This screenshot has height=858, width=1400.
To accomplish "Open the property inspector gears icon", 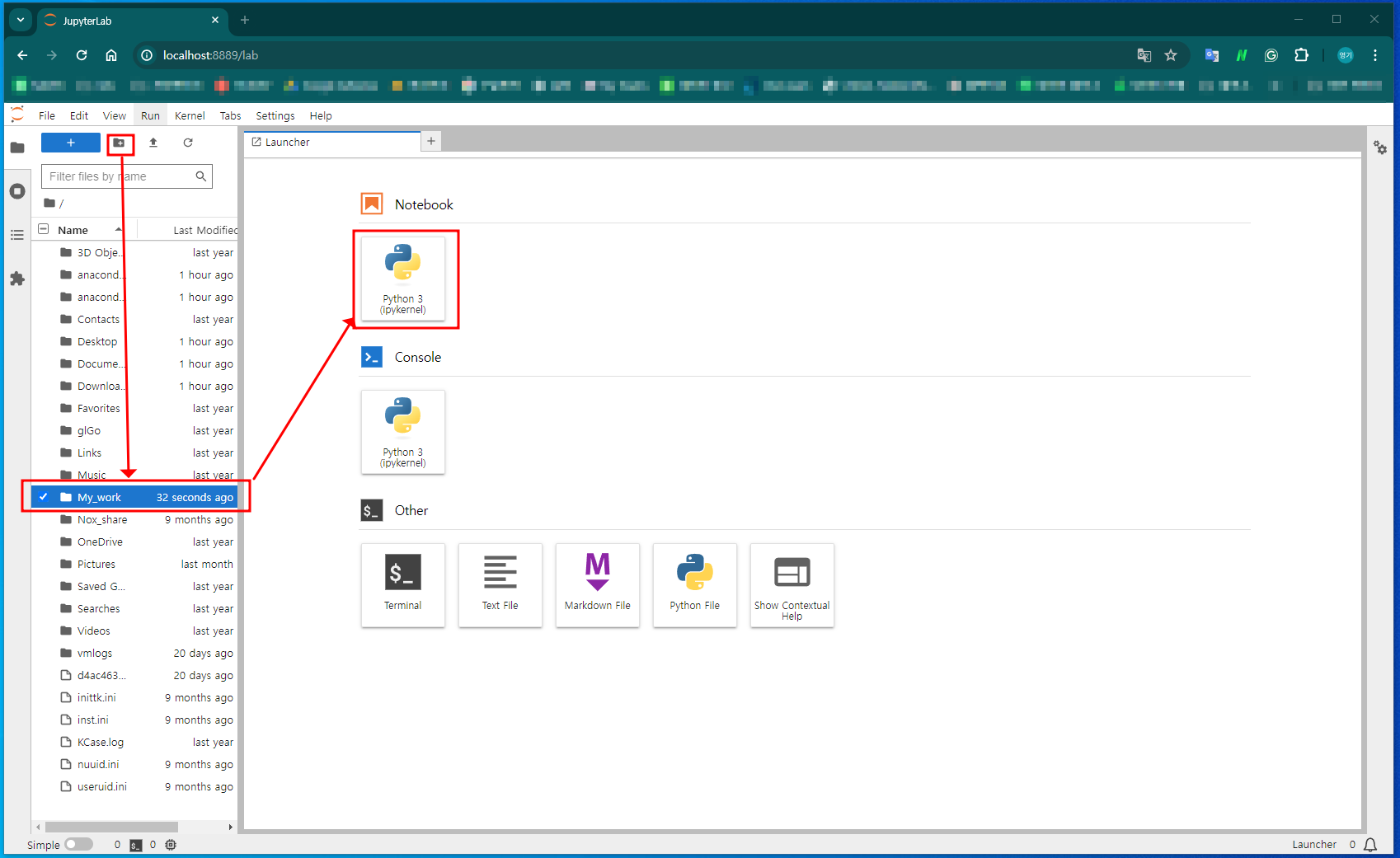I will point(1380,148).
